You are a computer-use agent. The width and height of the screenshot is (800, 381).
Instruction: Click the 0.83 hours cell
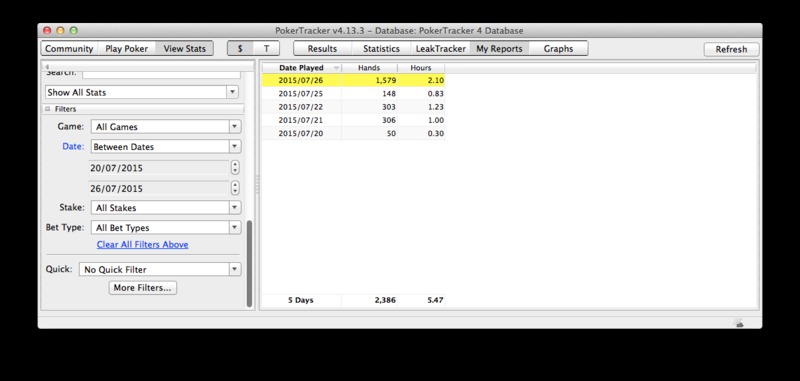[421, 93]
